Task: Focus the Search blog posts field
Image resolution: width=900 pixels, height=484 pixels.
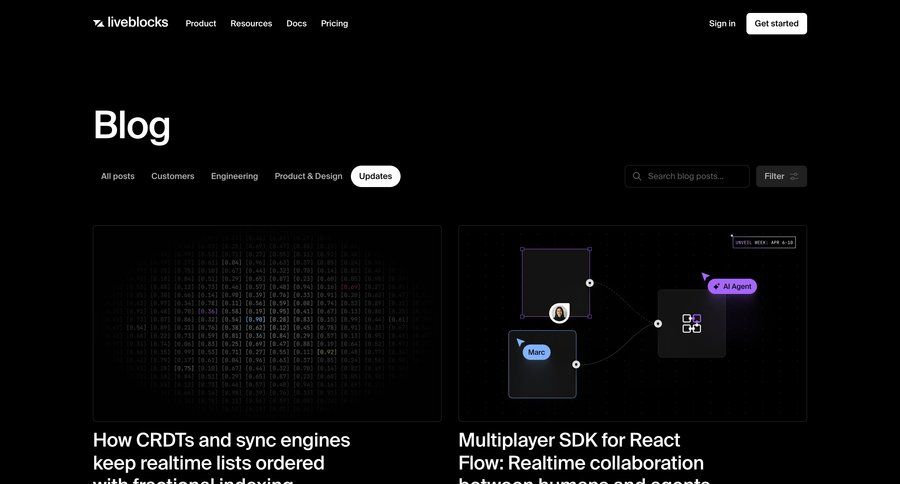Action: pyautogui.click(x=686, y=176)
